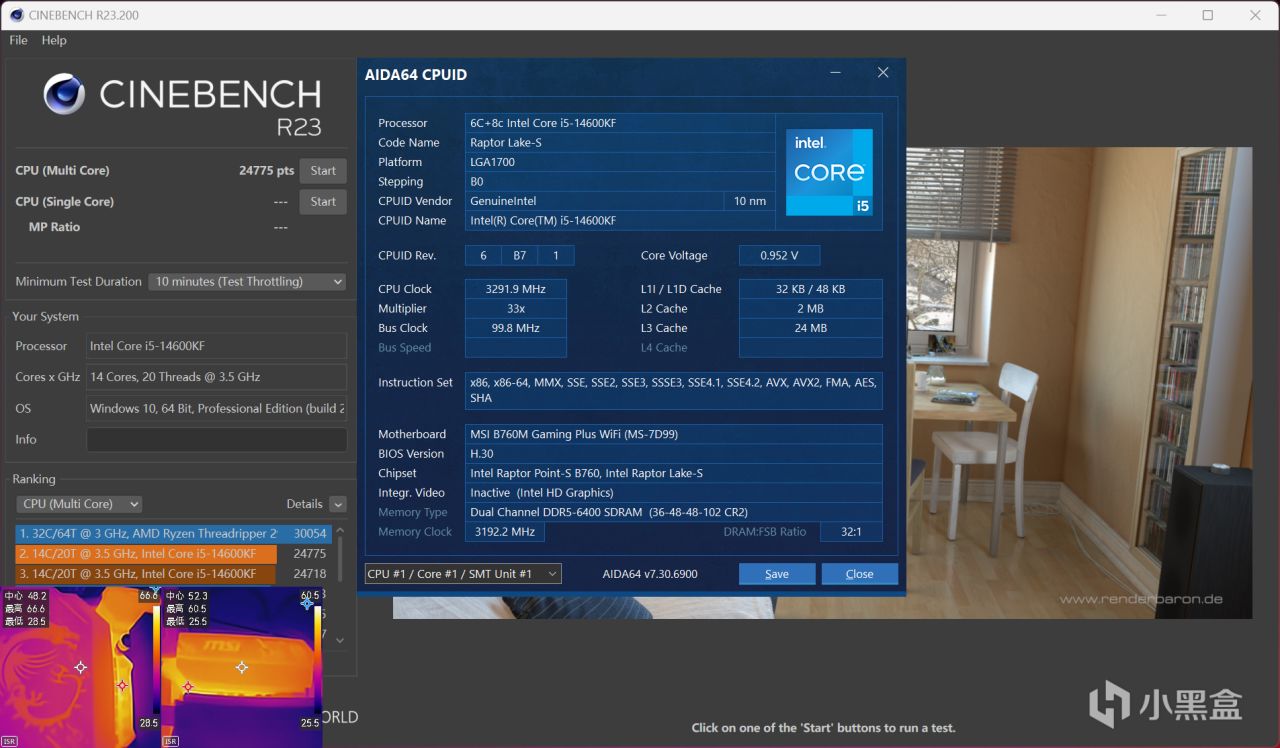Click the left thermal image with dragon
This screenshot has height=748, width=1280.
78,667
